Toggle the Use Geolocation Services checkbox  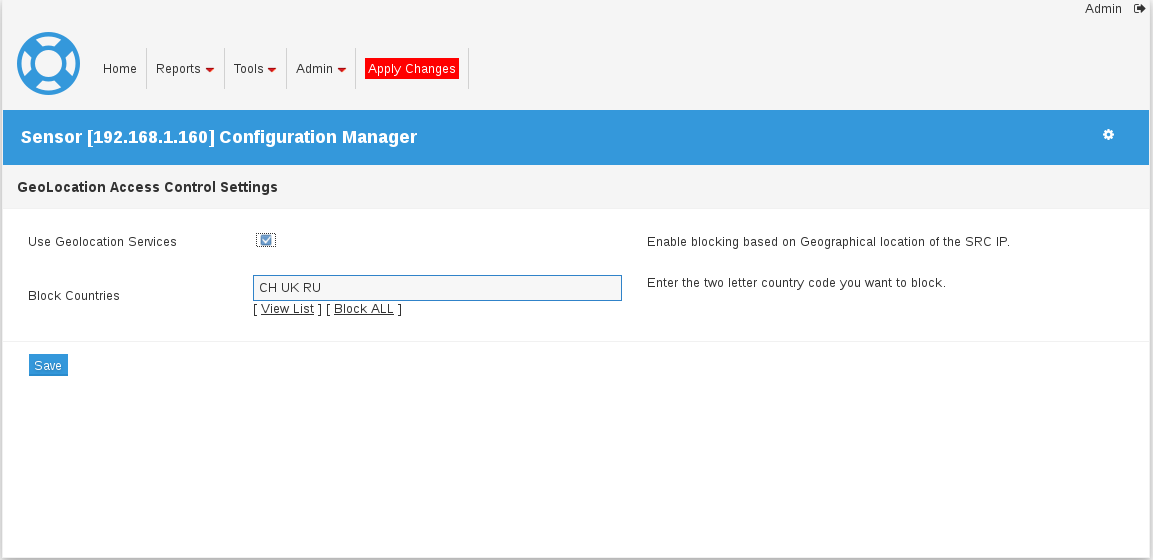coord(266,240)
